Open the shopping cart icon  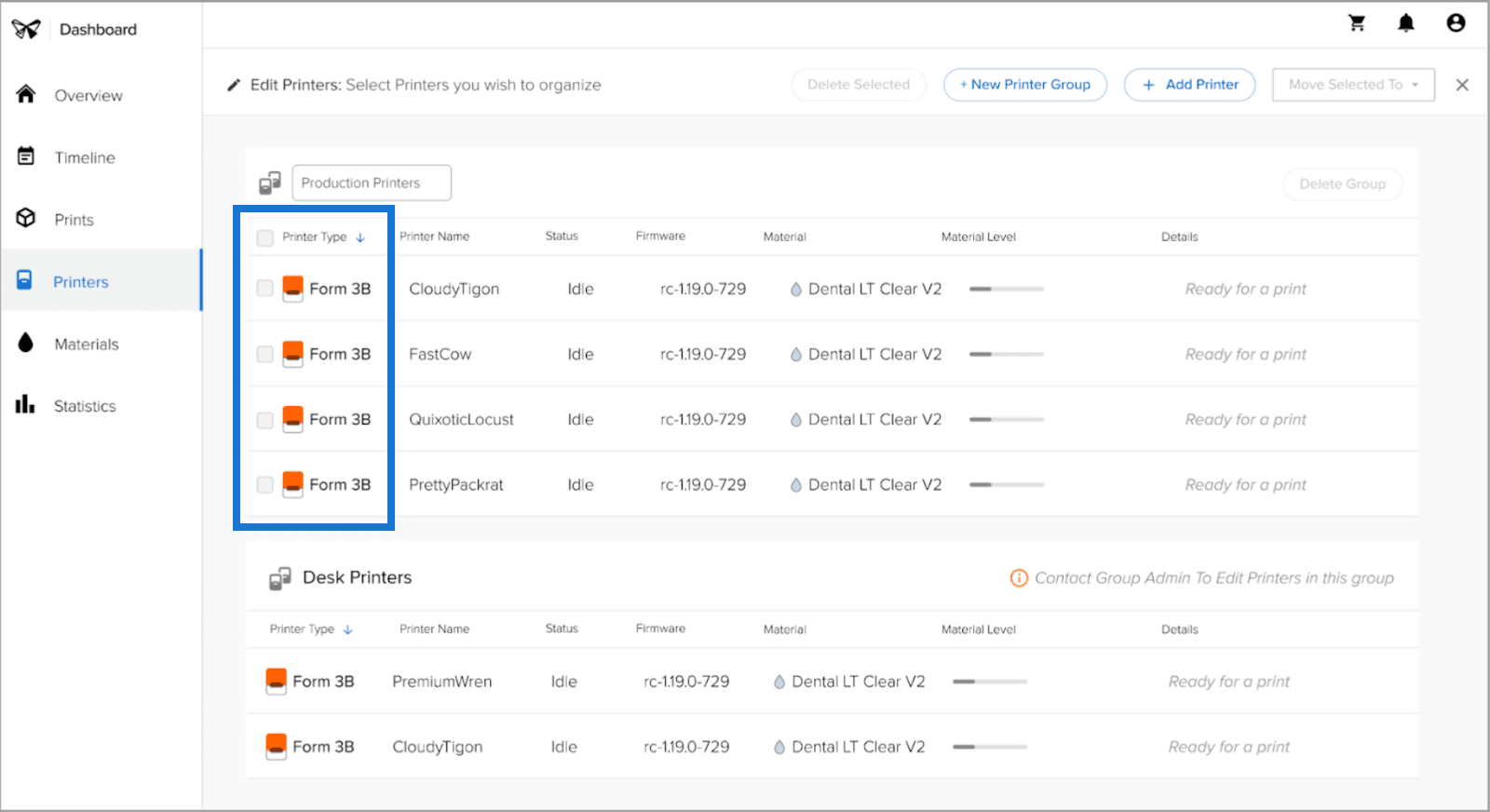[1357, 23]
